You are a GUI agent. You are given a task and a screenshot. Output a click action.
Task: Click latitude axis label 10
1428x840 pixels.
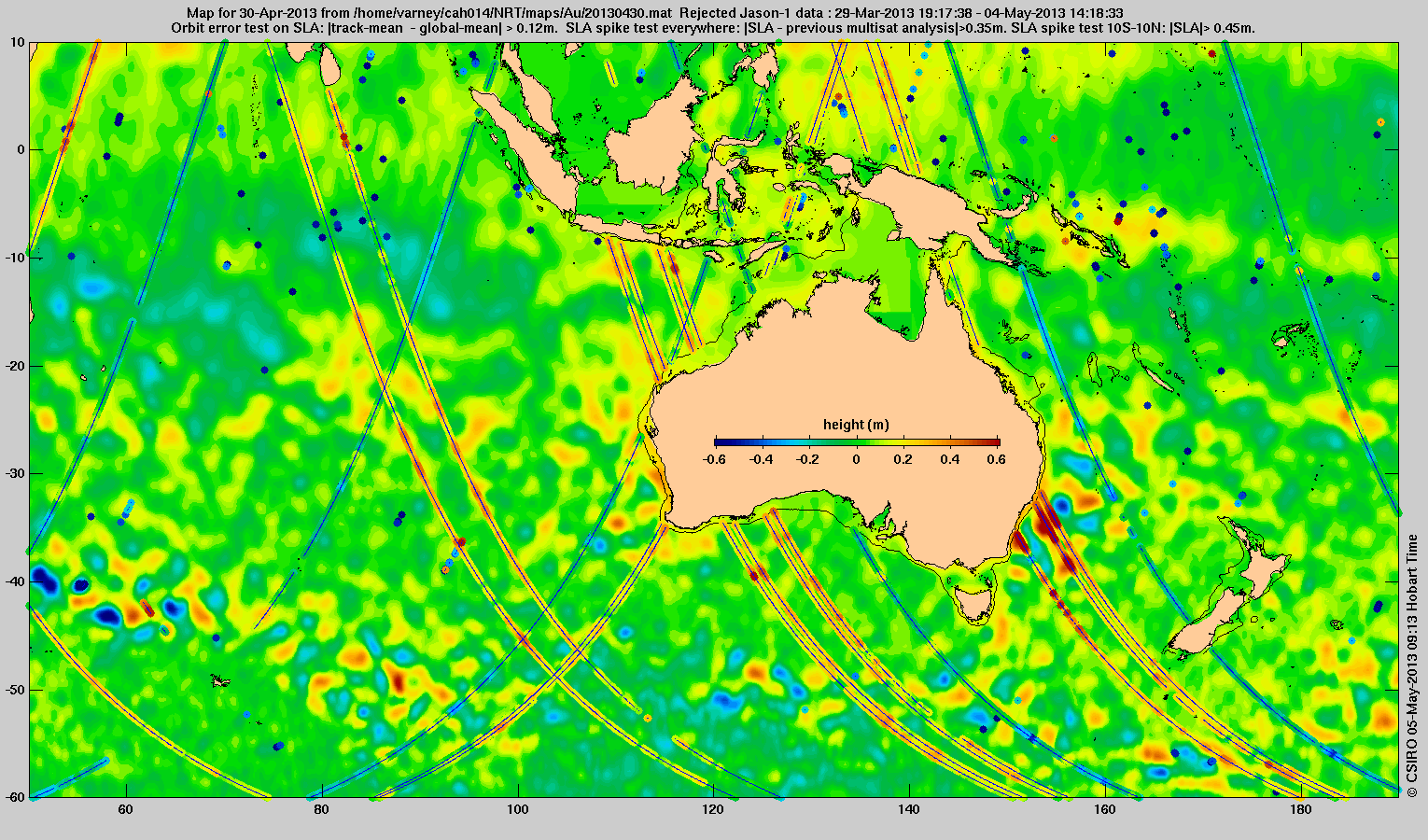17,42
